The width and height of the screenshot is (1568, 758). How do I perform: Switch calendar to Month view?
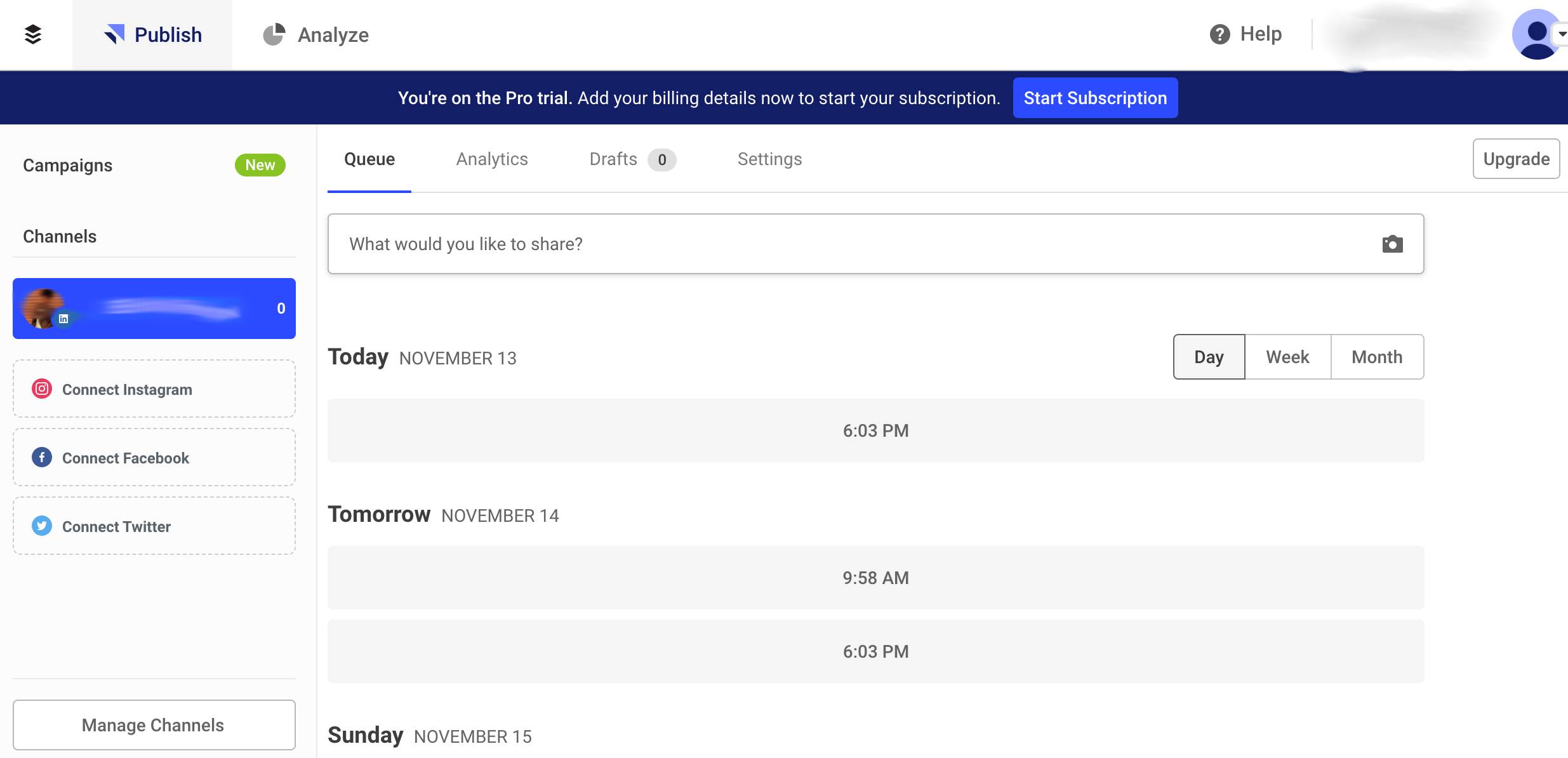1377,357
